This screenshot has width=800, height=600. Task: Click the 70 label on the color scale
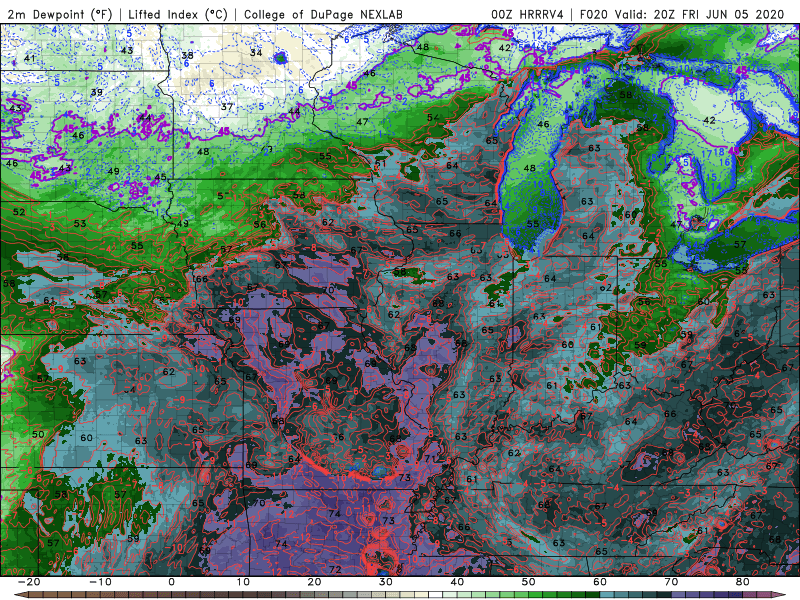click(671, 582)
